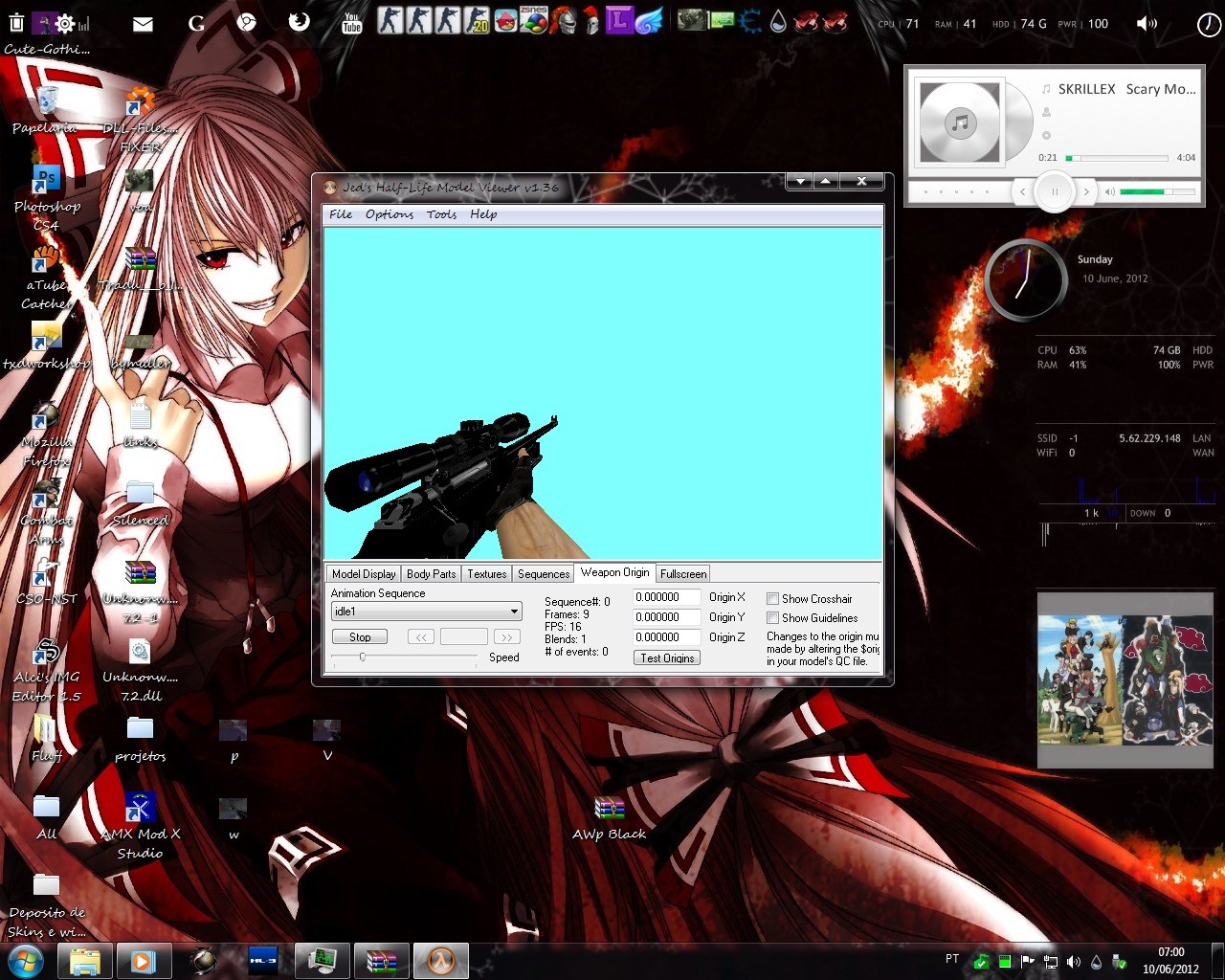
Task: Switch to the Textures tab
Action: click(x=487, y=574)
